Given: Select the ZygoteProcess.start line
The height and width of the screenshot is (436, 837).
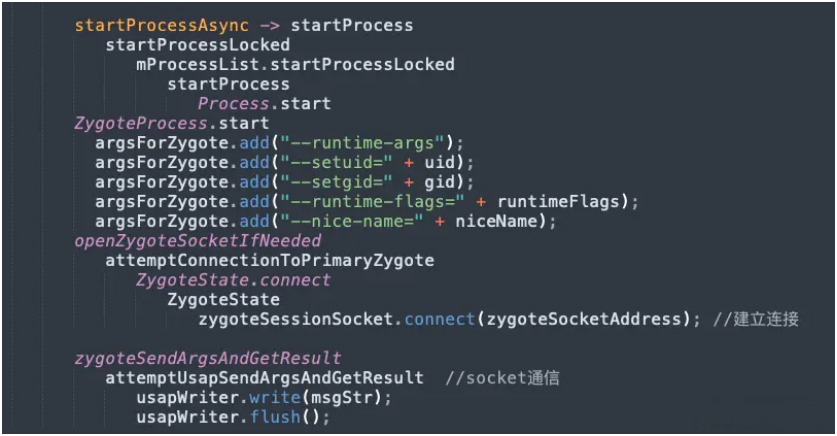Looking at the screenshot, I should point(171,123).
